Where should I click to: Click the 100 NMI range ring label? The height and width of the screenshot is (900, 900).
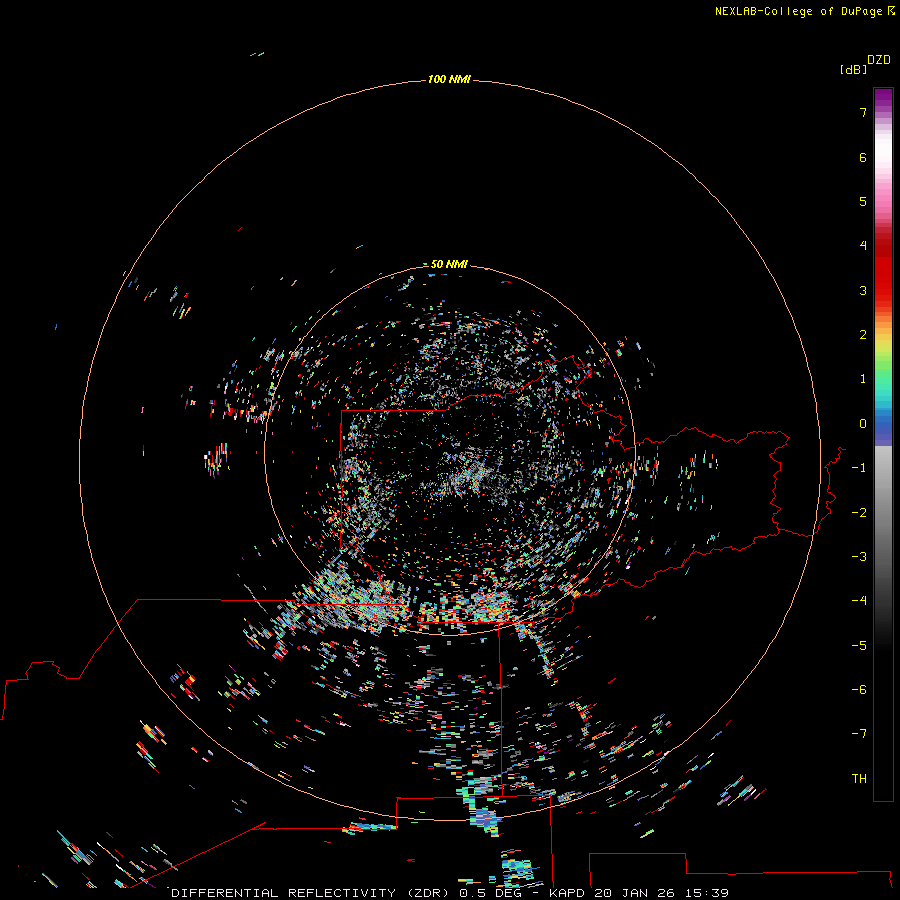coord(449,79)
